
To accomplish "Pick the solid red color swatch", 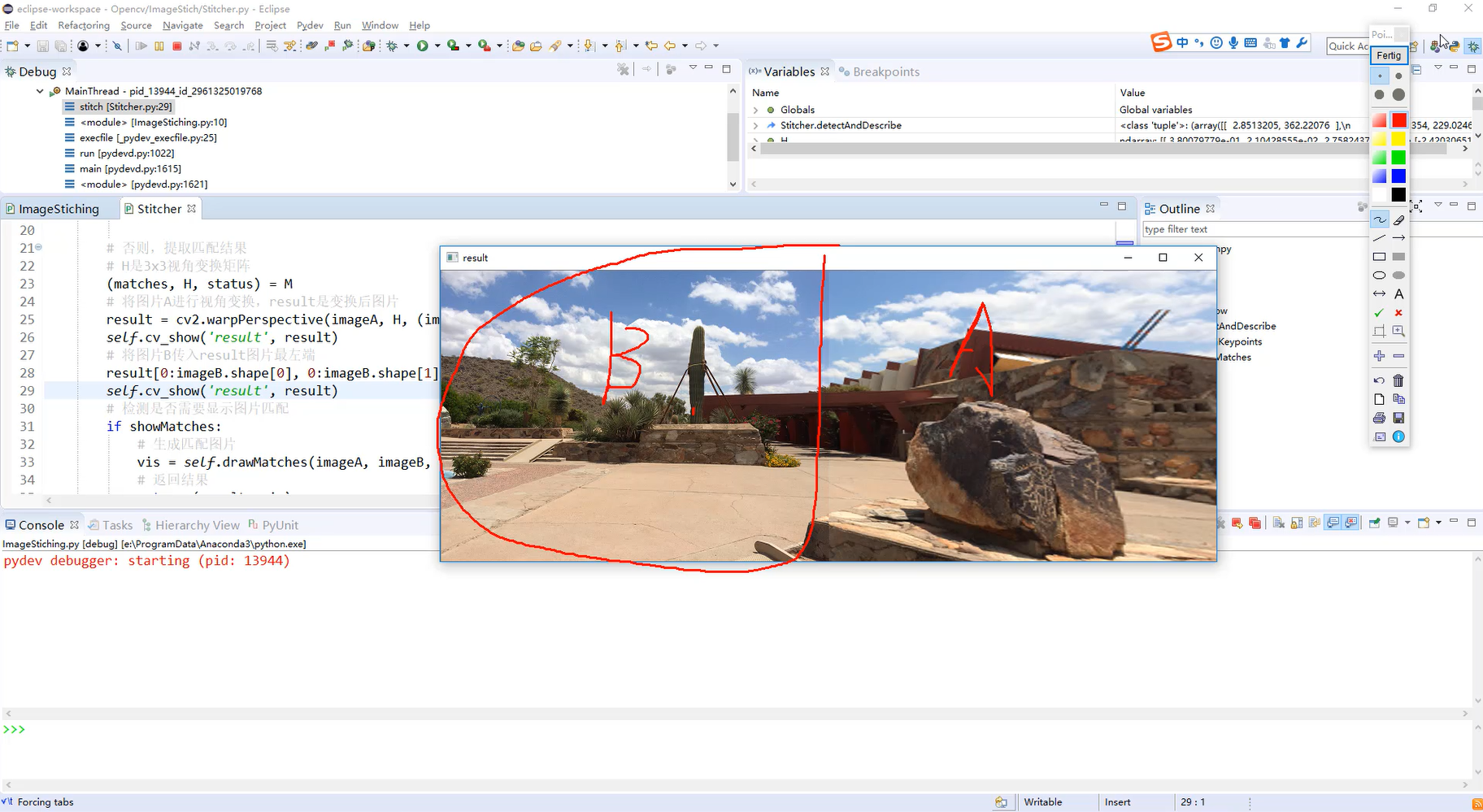I will point(1398,120).
